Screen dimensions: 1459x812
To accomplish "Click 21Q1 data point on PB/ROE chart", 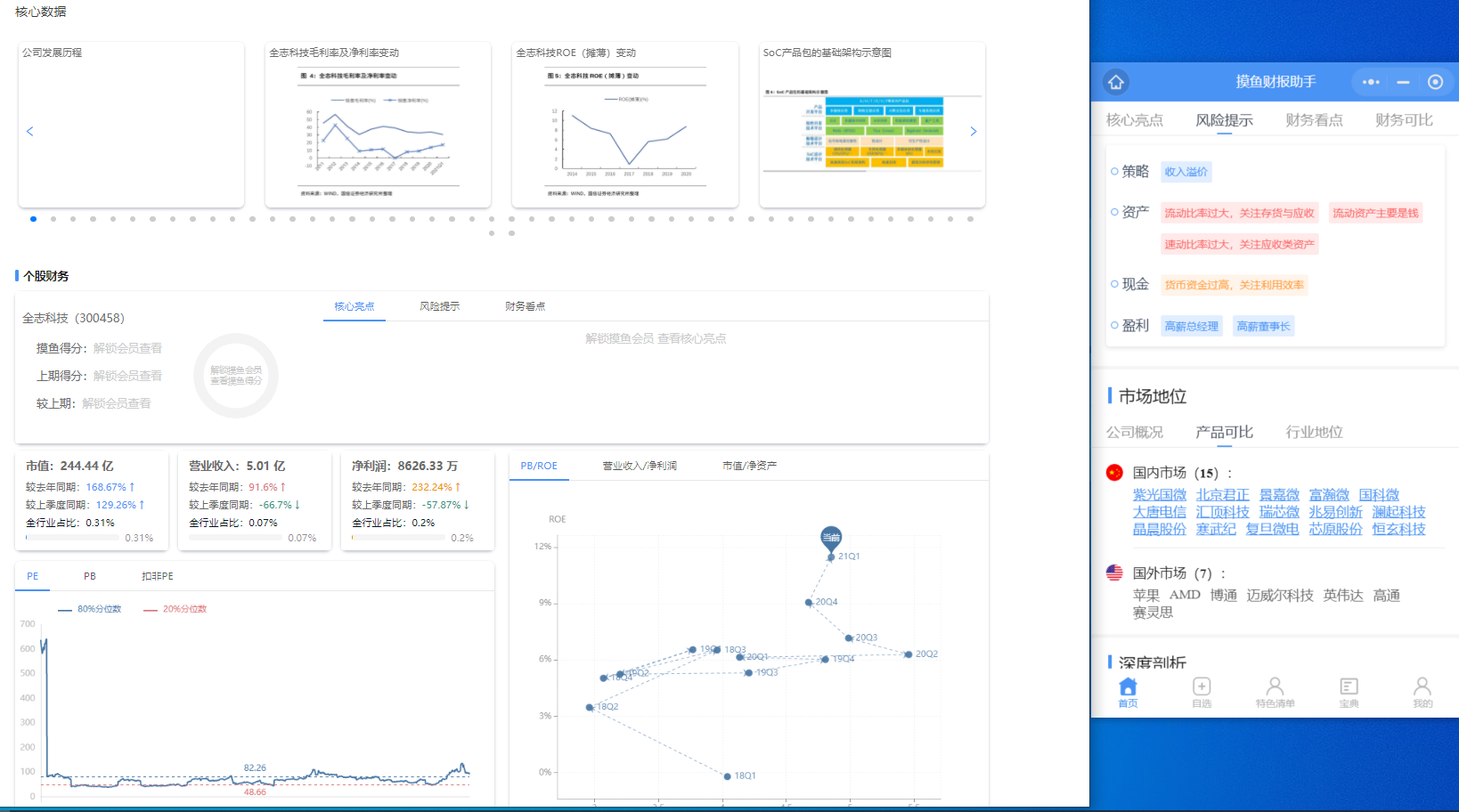I will [x=831, y=557].
